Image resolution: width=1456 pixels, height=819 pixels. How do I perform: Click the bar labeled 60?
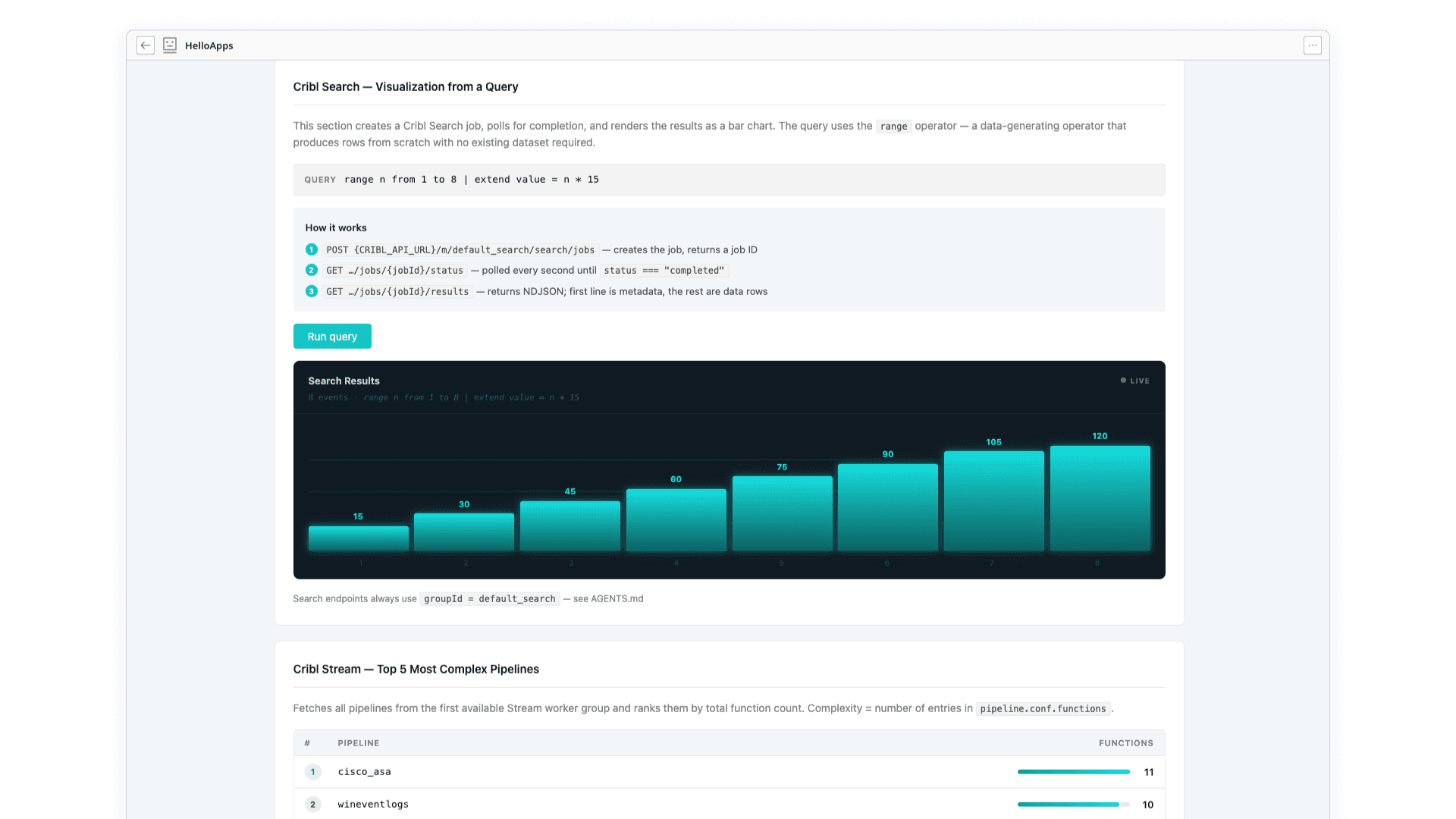tap(676, 519)
